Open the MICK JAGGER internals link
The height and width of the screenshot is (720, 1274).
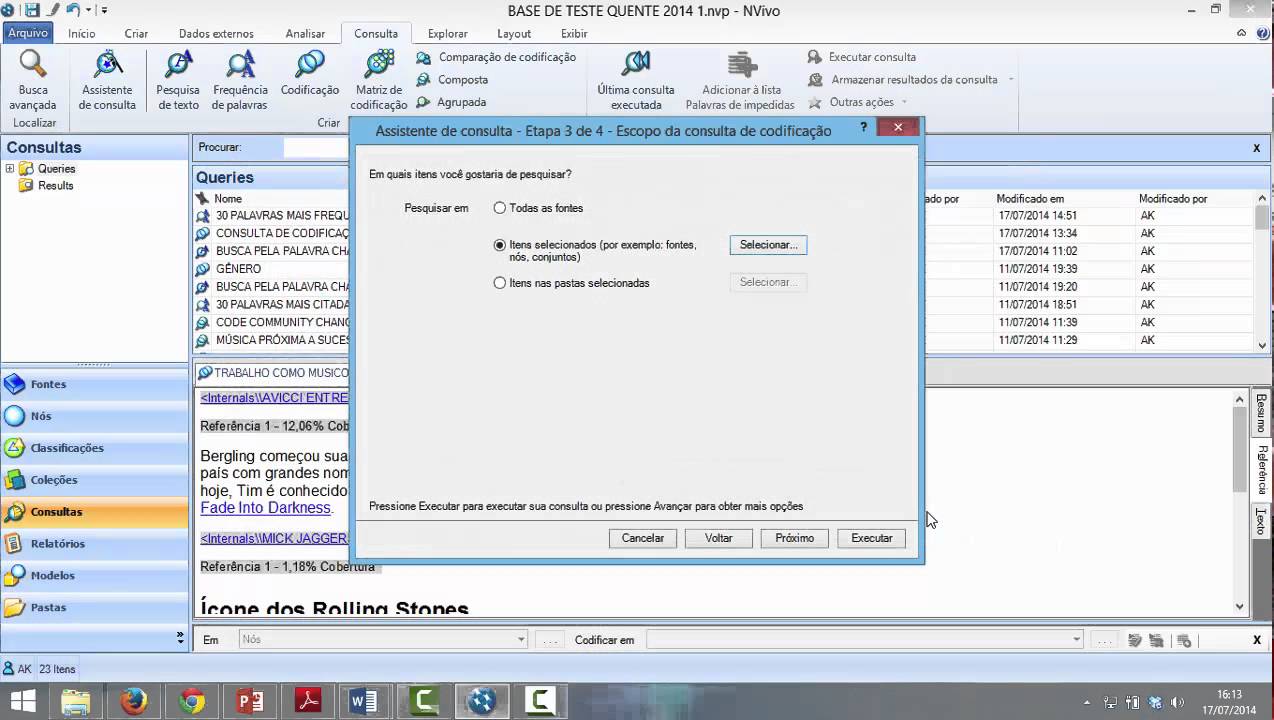[274, 538]
